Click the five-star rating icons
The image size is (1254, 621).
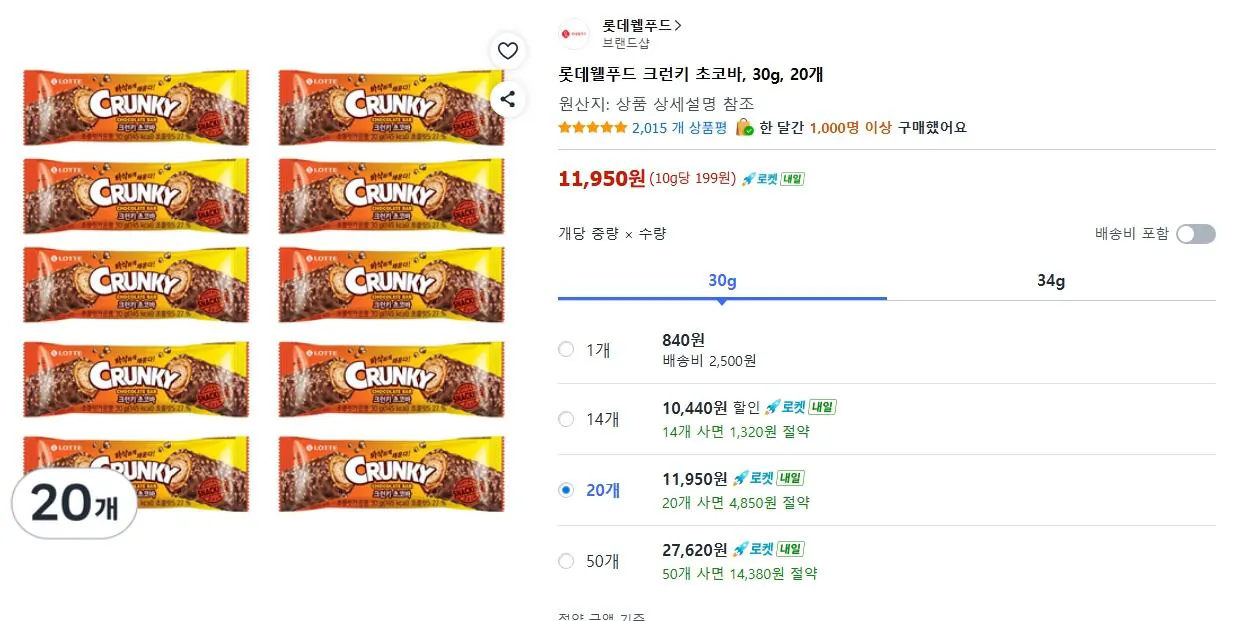pyautogui.click(x=592, y=128)
